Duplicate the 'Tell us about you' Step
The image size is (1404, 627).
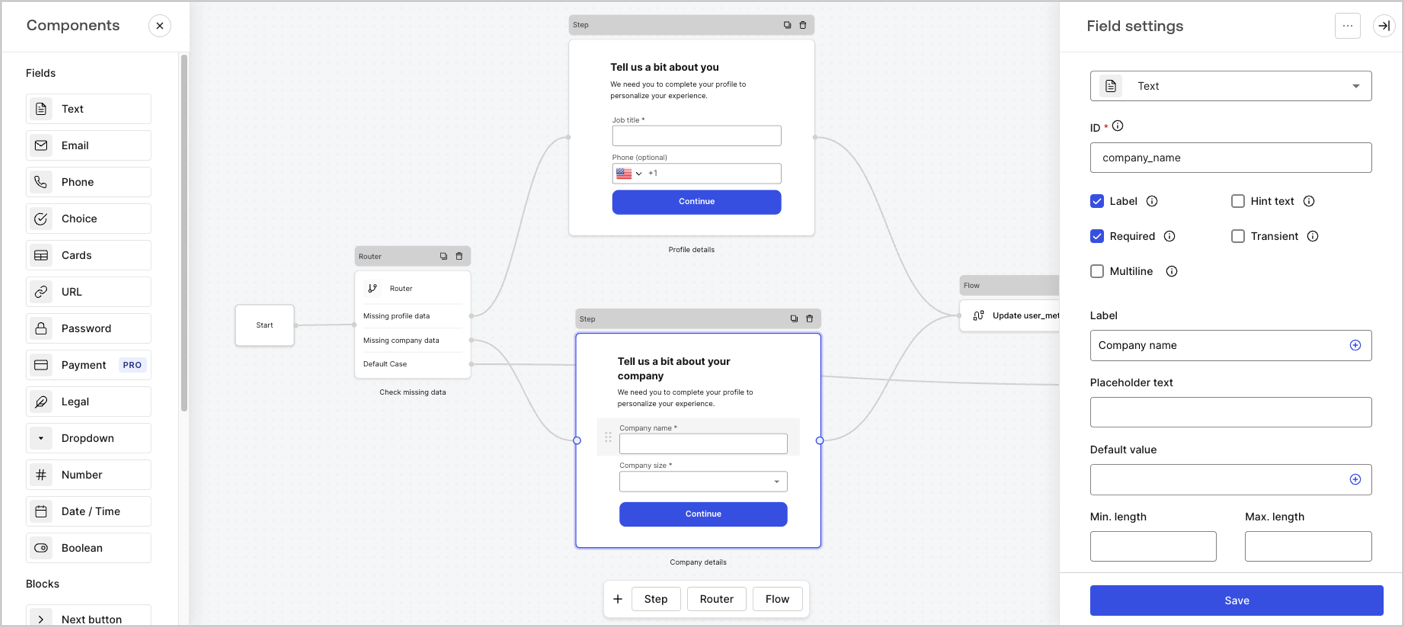coord(788,24)
